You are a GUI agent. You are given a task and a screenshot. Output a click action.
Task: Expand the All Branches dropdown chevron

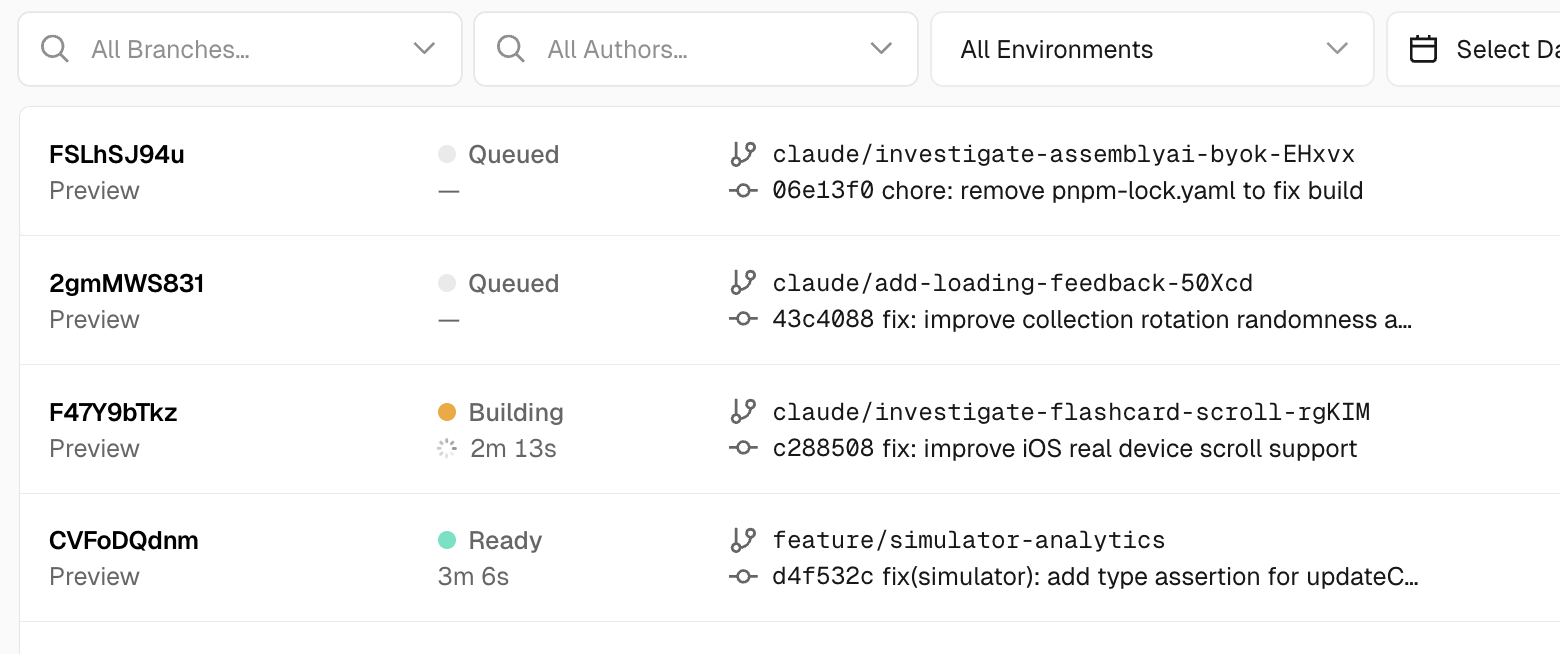(424, 49)
